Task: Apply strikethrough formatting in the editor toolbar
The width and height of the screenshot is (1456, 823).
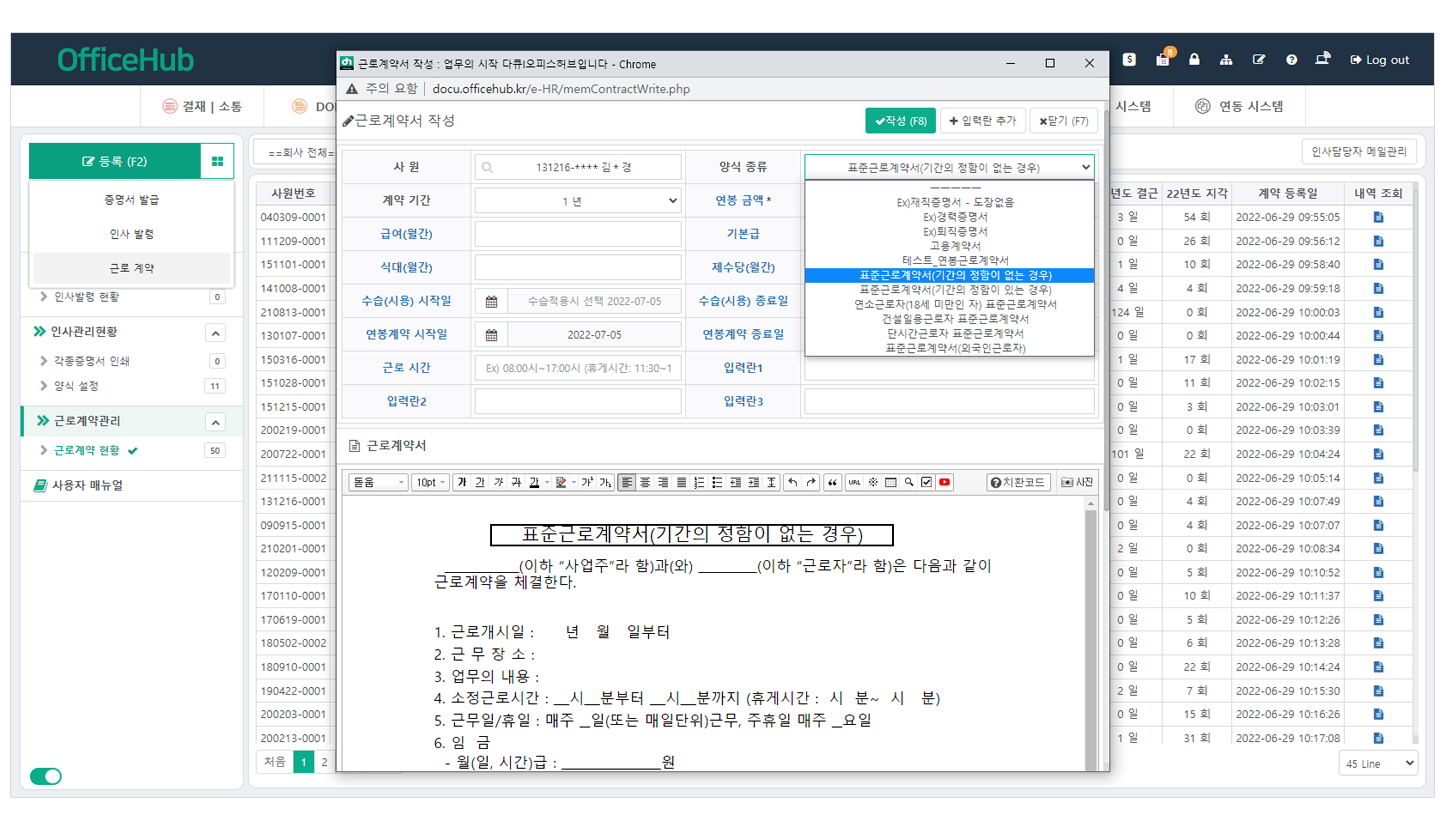Action: click(x=516, y=482)
